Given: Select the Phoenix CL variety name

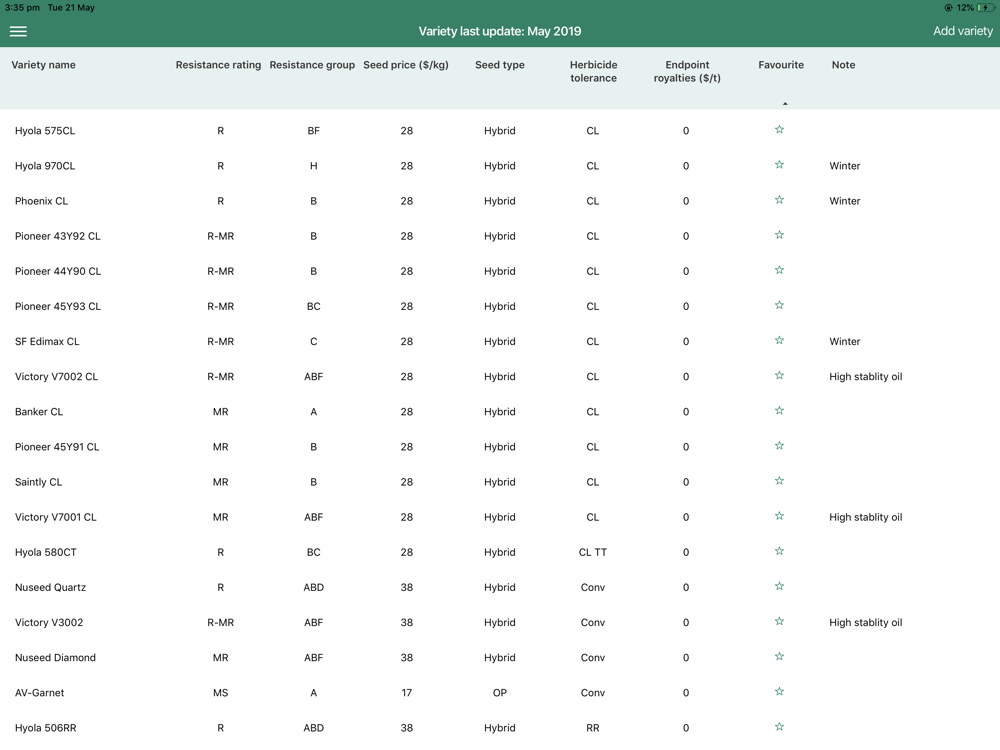Looking at the screenshot, I should [x=41, y=201].
